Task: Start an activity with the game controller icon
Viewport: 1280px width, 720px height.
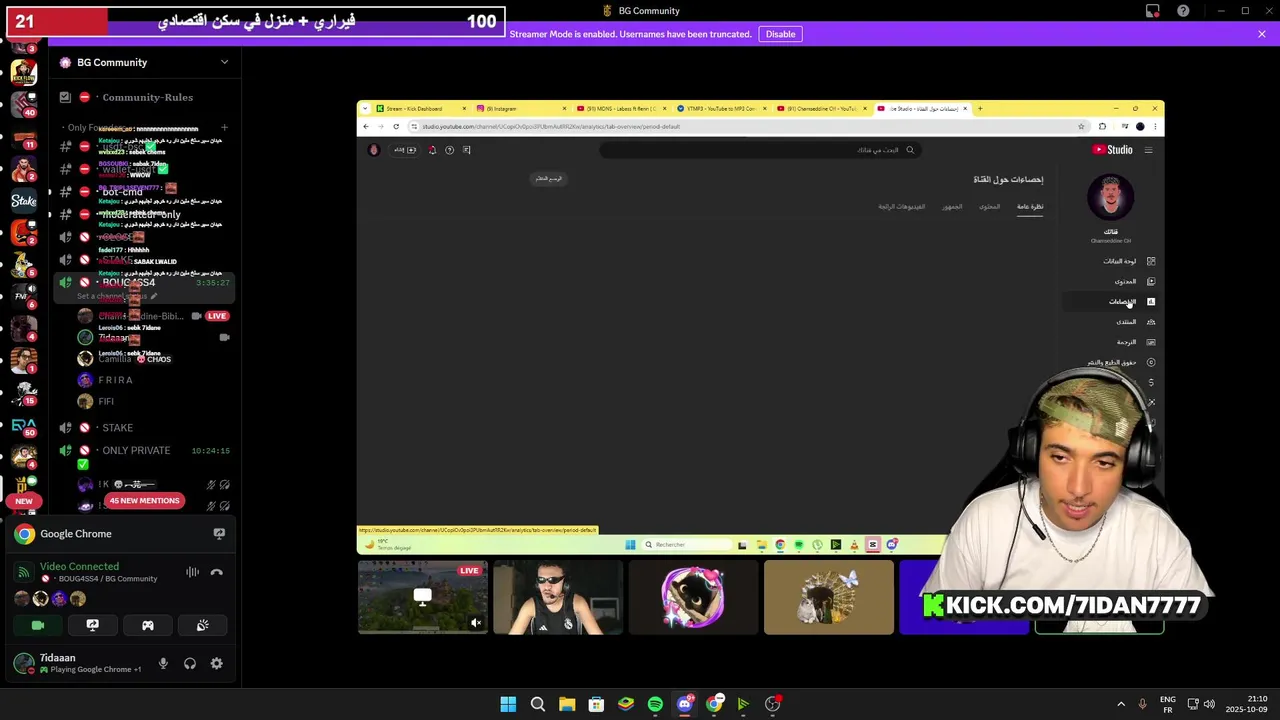Action: pos(147,625)
